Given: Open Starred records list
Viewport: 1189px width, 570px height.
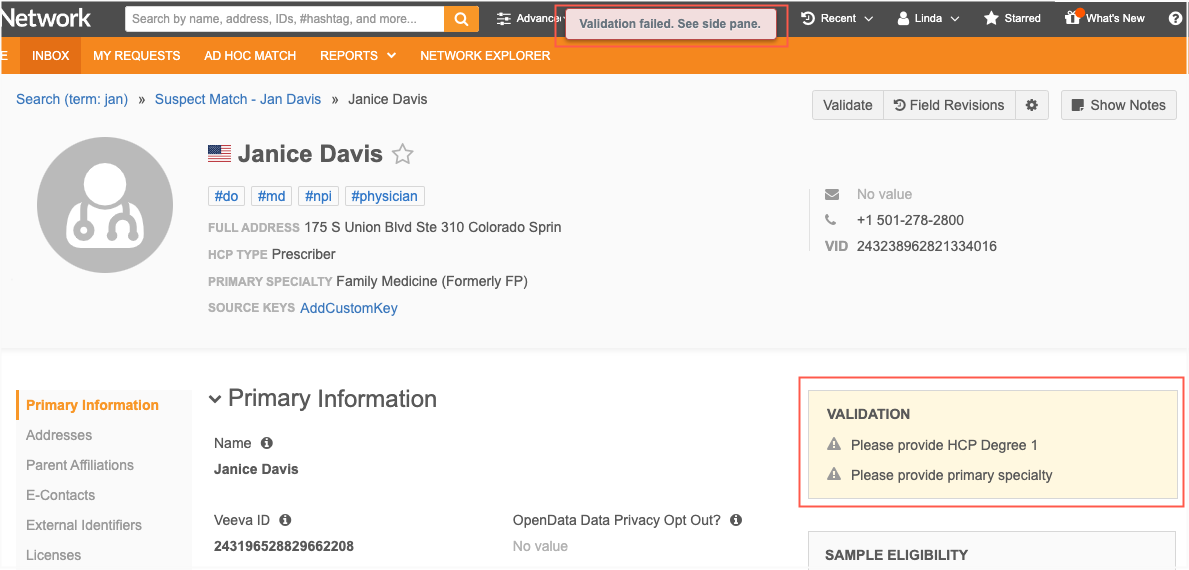Looking at the screenshot, I should pyautogui.click(x=1012, y=18).
